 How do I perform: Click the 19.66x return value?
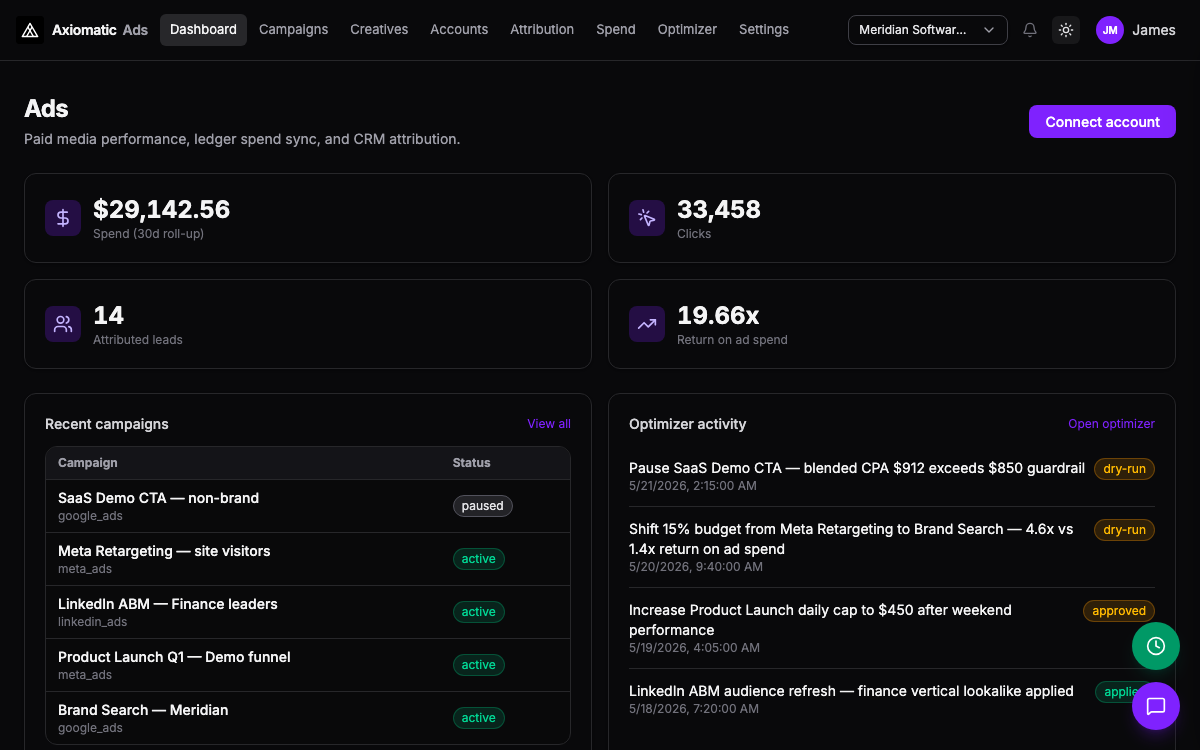[718, 315]
